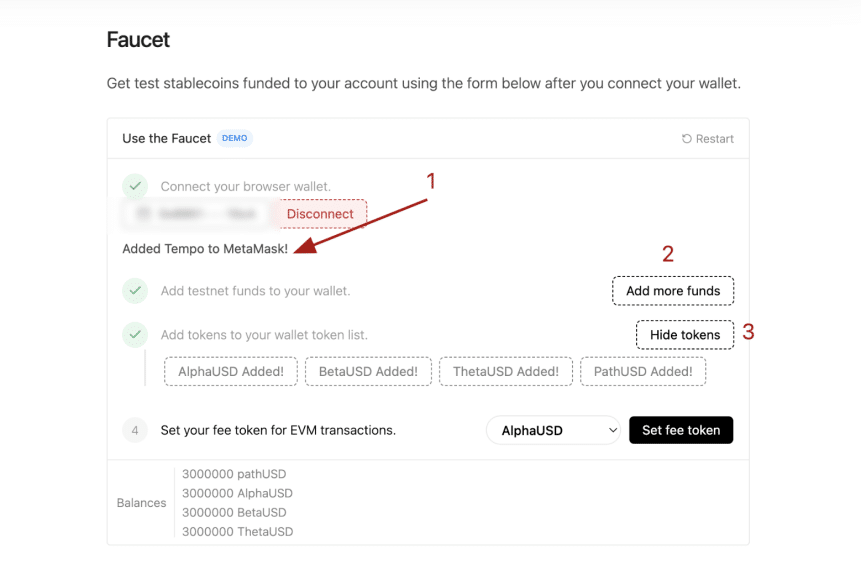Click the DEMO badge
The height and width of the screenshot is (585, 861).
tap(235, 138)
